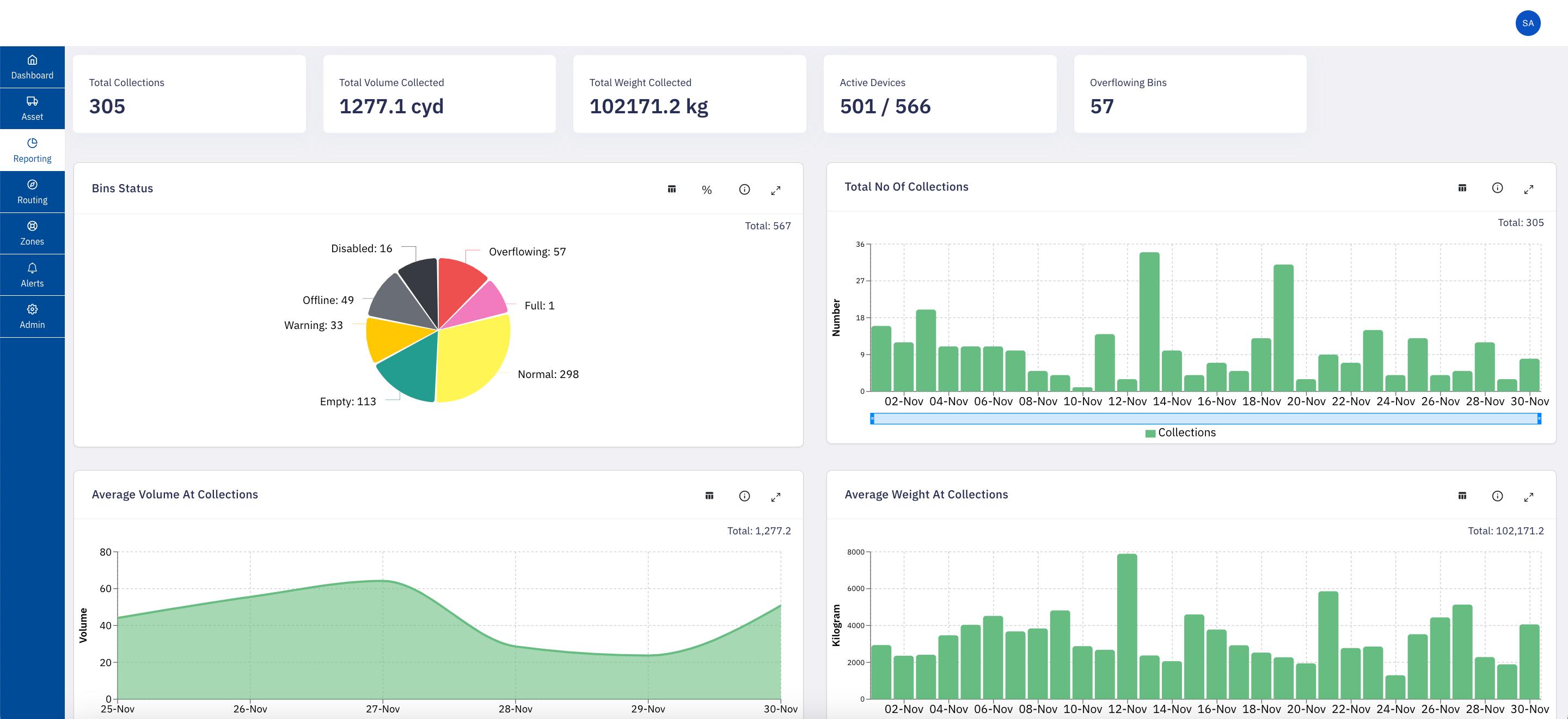Show info for Average Volume At Collections
This screenshot has height=719, width=1568.
[x=744, y=496]
